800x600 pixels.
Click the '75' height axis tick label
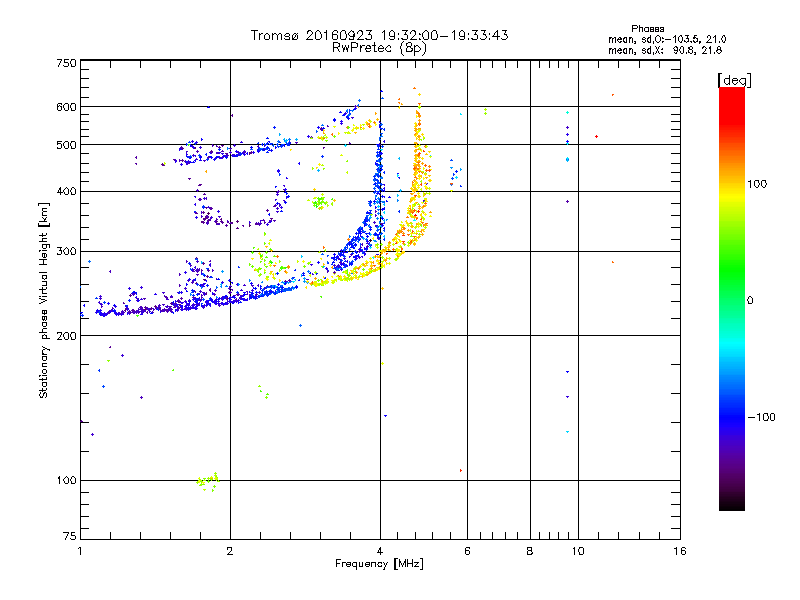pos(70,536)
